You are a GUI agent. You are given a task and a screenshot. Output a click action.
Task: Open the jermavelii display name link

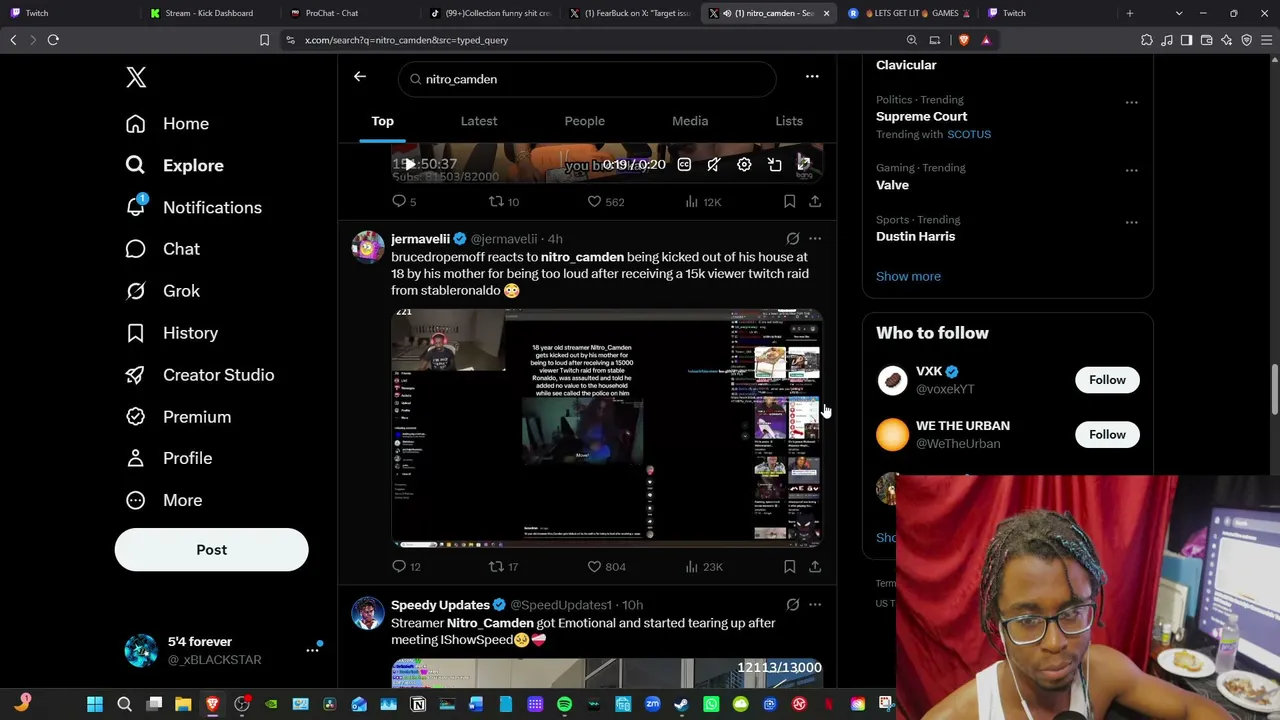click(x=420, y=239)
